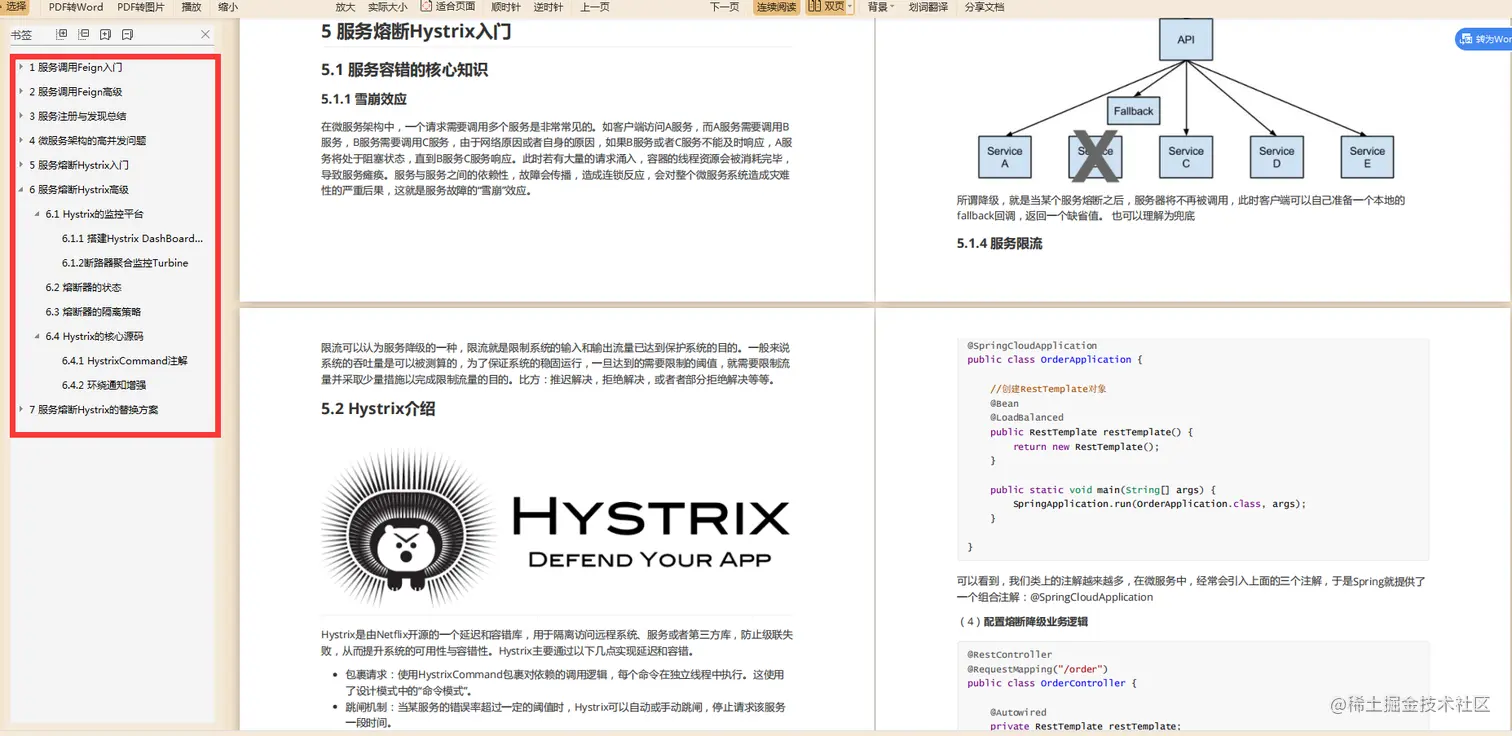Expand bookmark 5 服务熔断Hystrix入门 arrow
The width and height of the screenshot is (1512, 736).
[21, 165]
